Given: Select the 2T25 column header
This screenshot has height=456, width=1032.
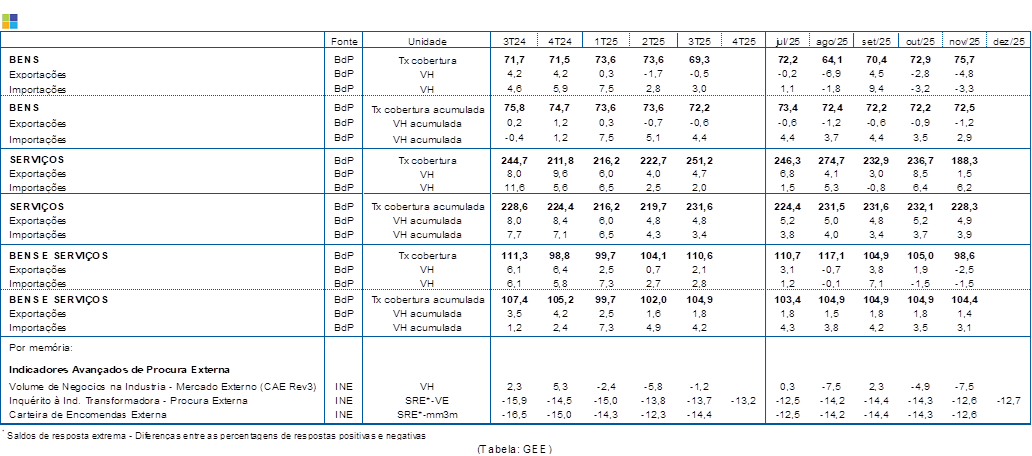Looking at the screenshot, I should [x=653, y=41].
